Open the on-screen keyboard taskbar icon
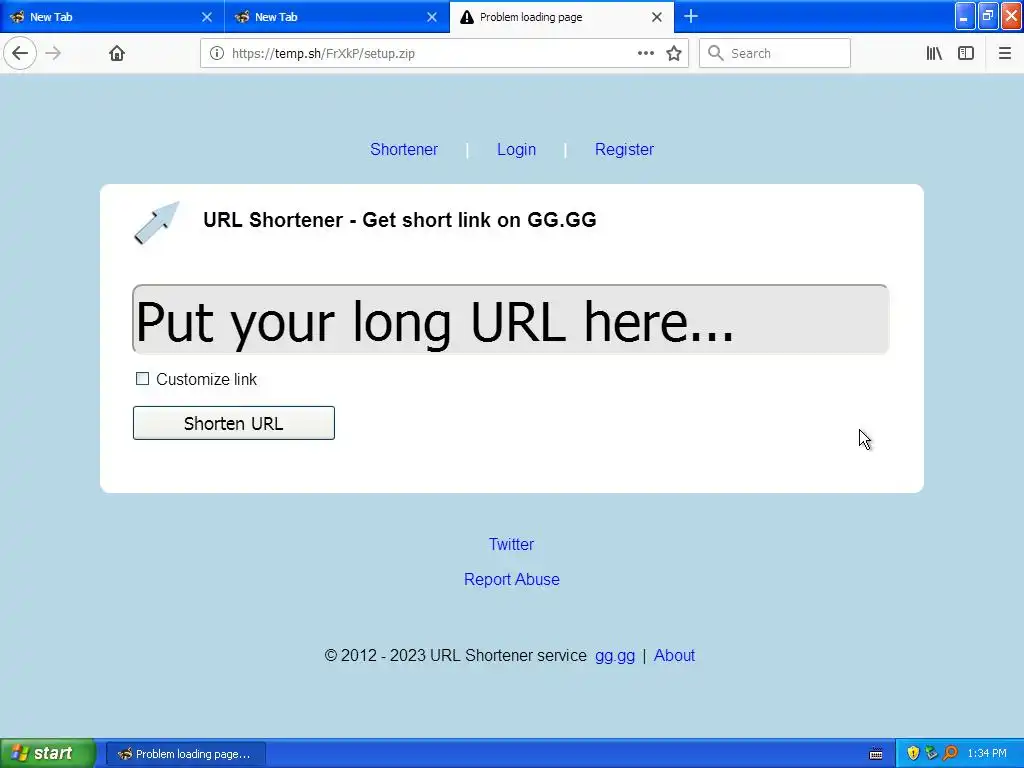 click(x=876, y=754)
